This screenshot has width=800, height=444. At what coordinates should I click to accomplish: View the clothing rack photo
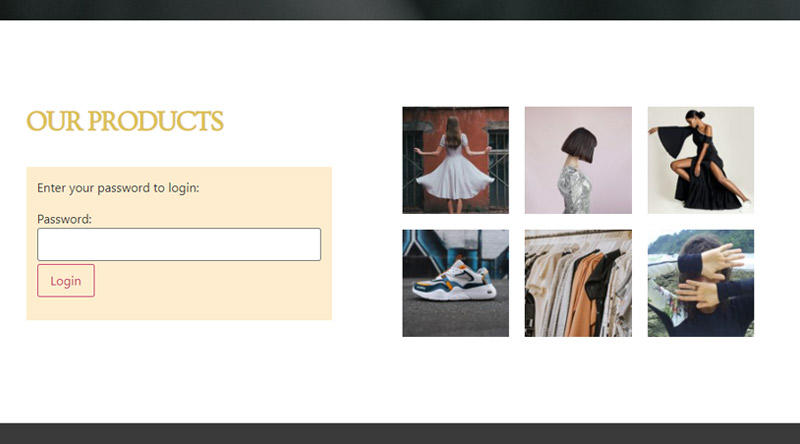(x=578, y=283)
